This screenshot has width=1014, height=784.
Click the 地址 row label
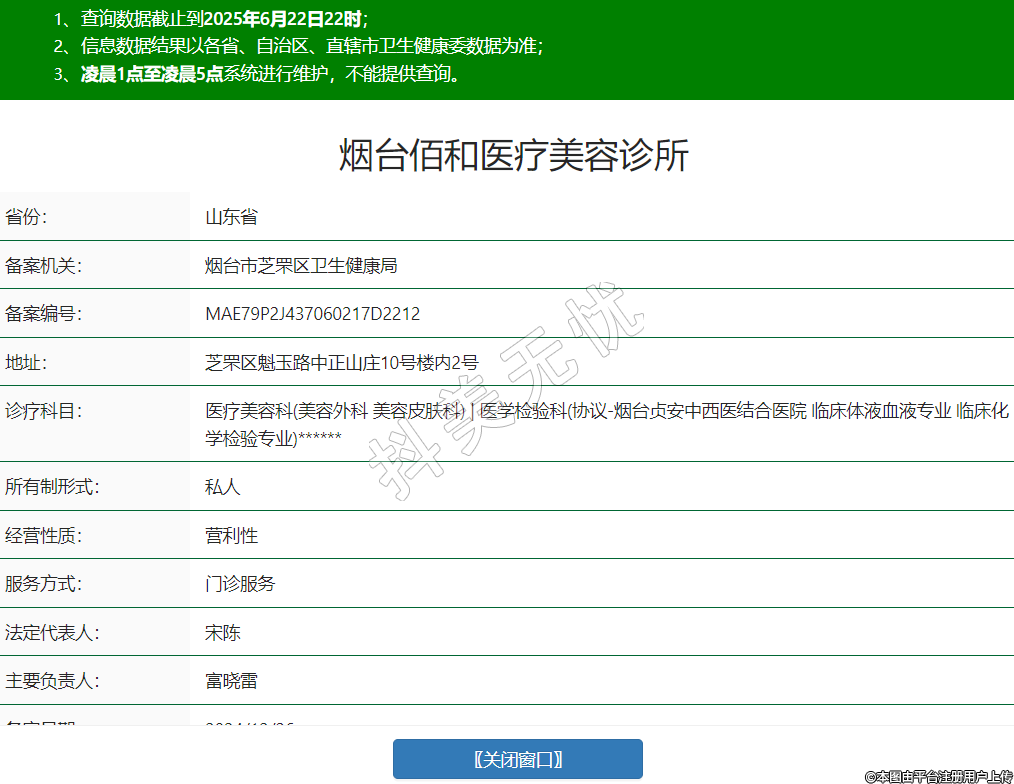(x=27, y=362)
